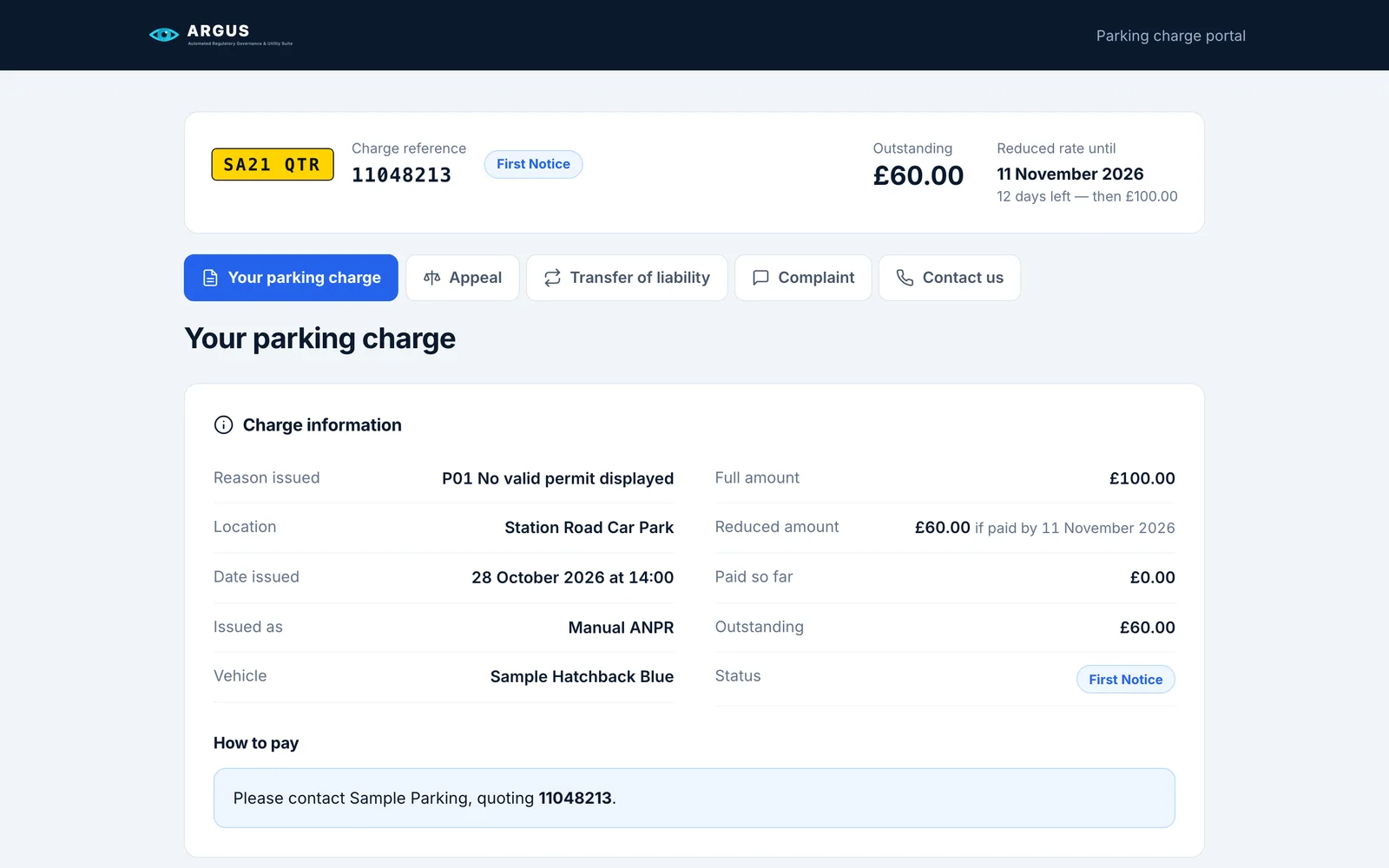Click the Argus eye logo icon
This screenshot has width=1389, height=868.
(164, 35)
